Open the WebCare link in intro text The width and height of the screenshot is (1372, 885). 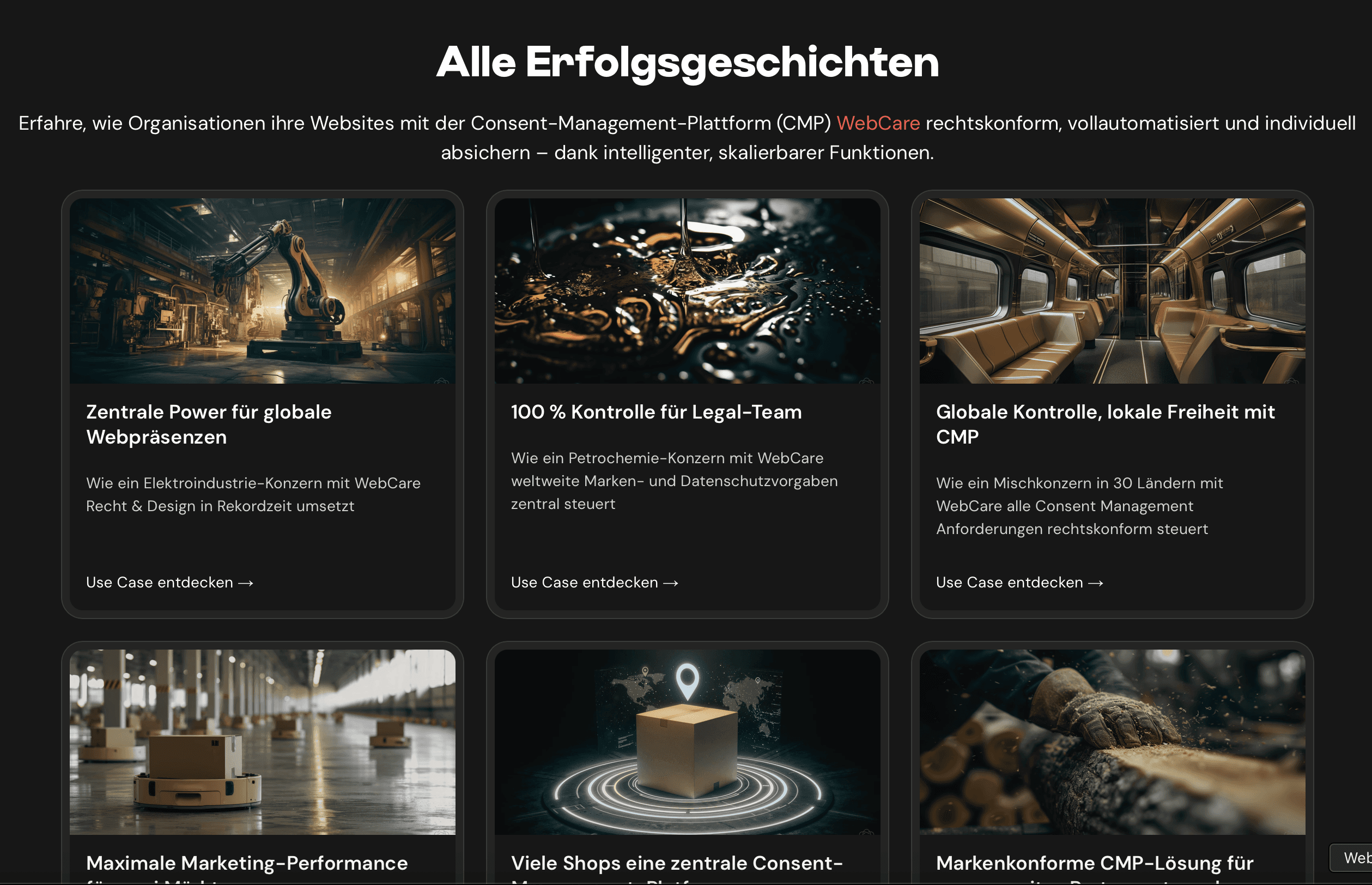(878, 123)
